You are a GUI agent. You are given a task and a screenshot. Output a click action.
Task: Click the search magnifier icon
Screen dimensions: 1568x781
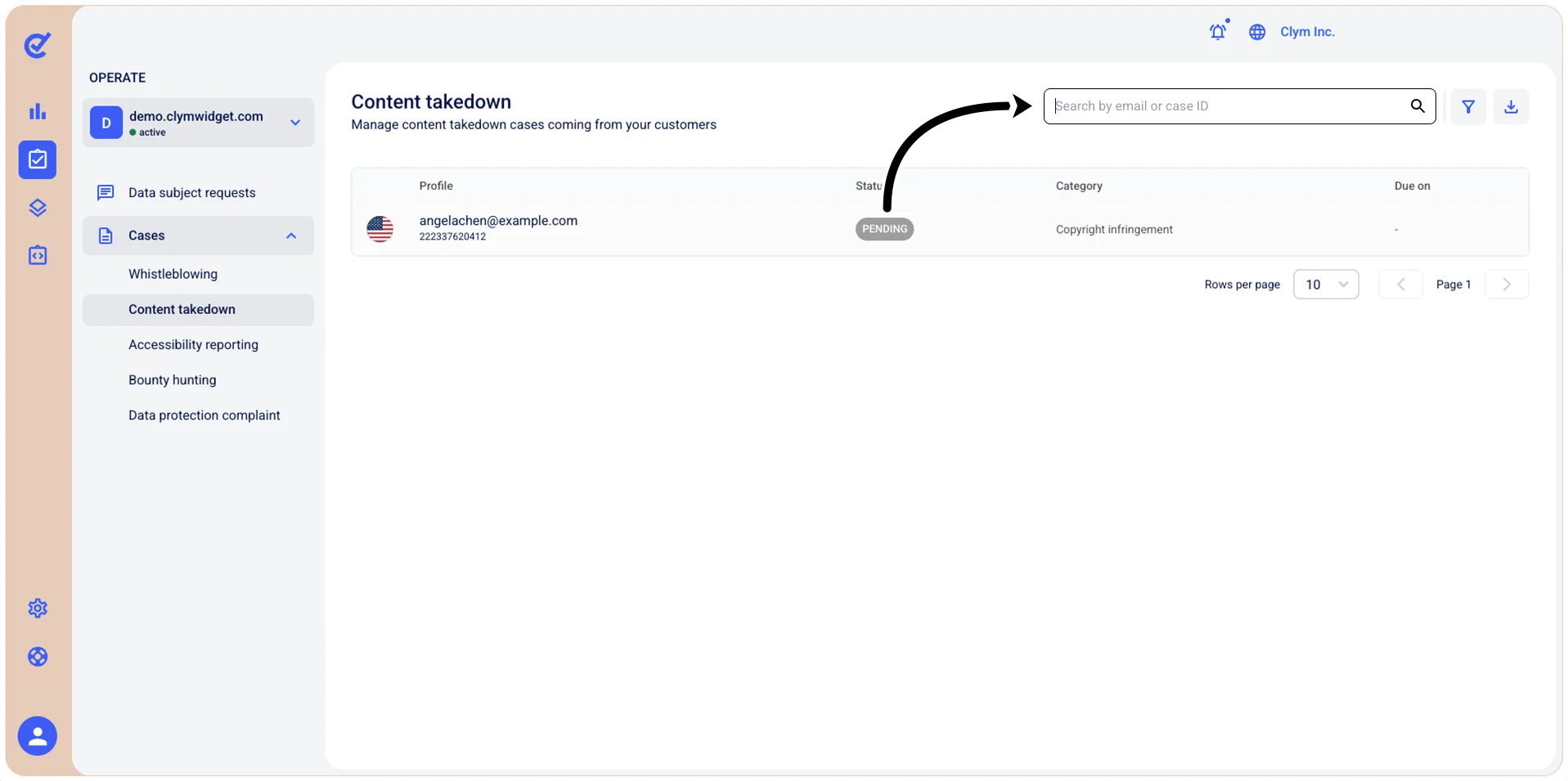(x=1417, y=106)
